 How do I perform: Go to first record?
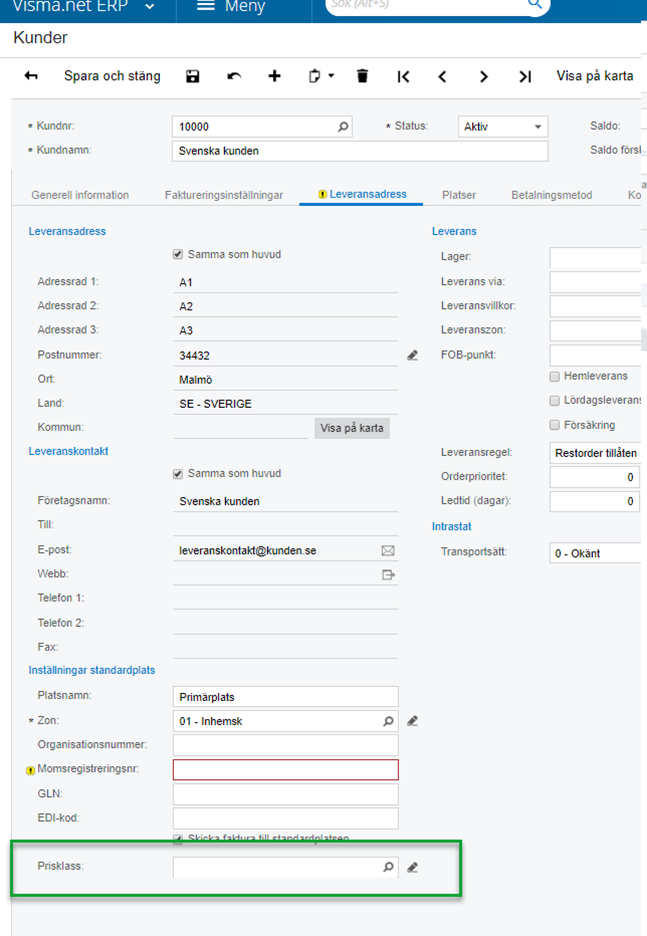(x=403, y=76)
